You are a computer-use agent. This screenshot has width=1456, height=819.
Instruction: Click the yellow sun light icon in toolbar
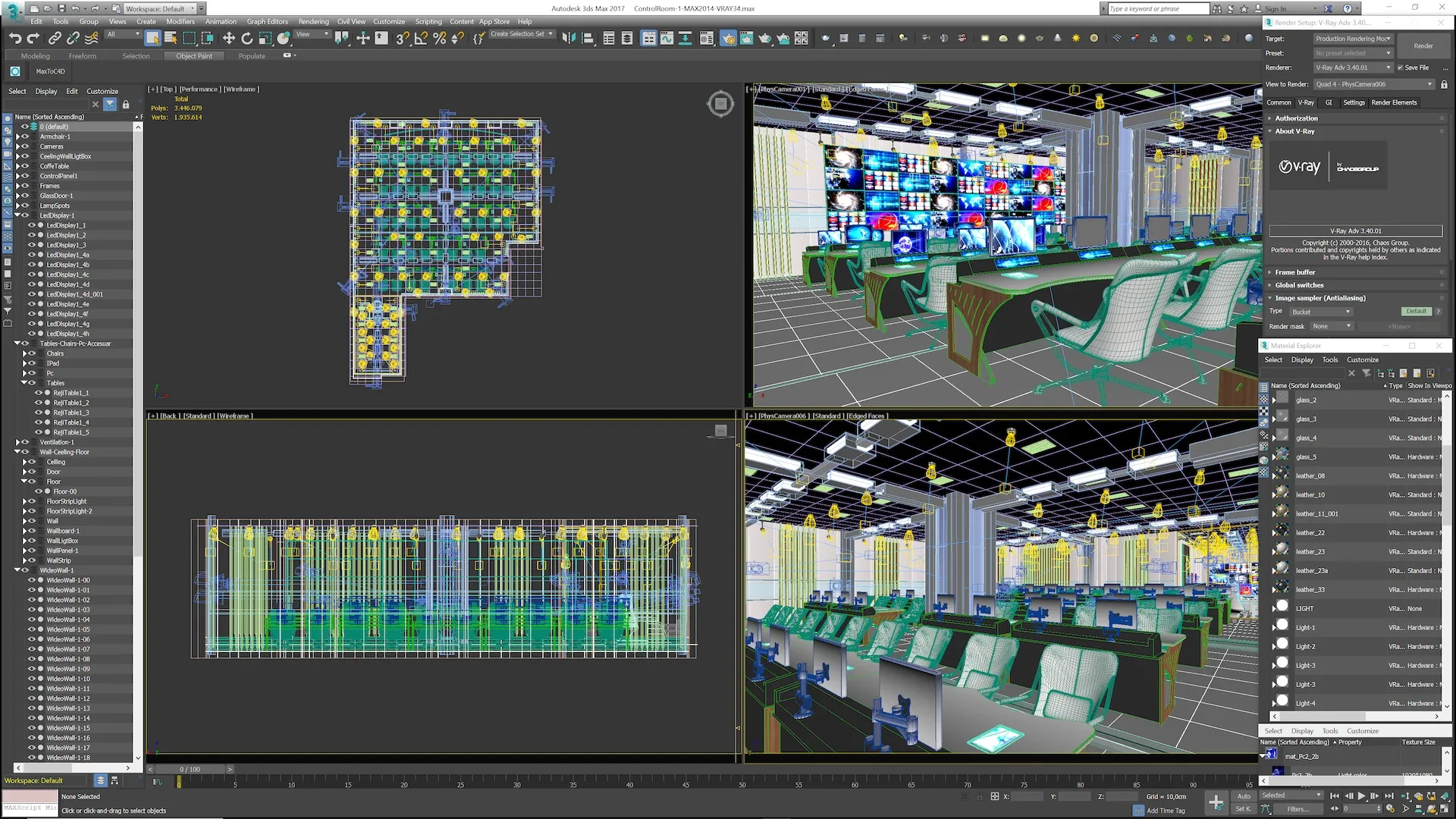pos(1075,38)
